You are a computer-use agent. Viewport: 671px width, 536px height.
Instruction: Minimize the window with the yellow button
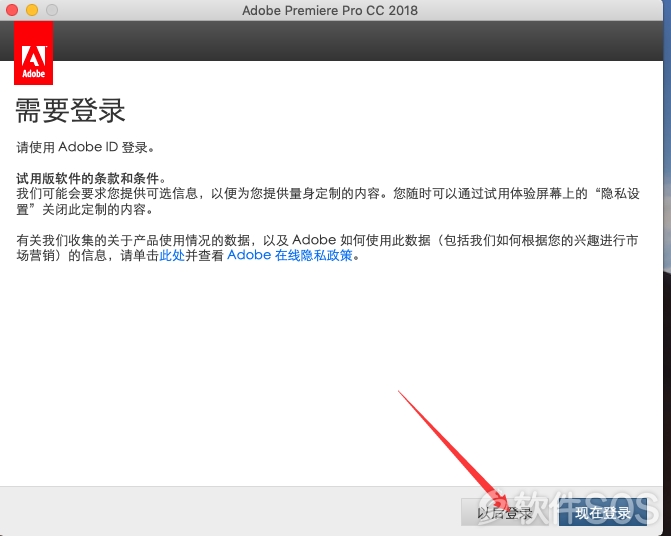point(32,10)
